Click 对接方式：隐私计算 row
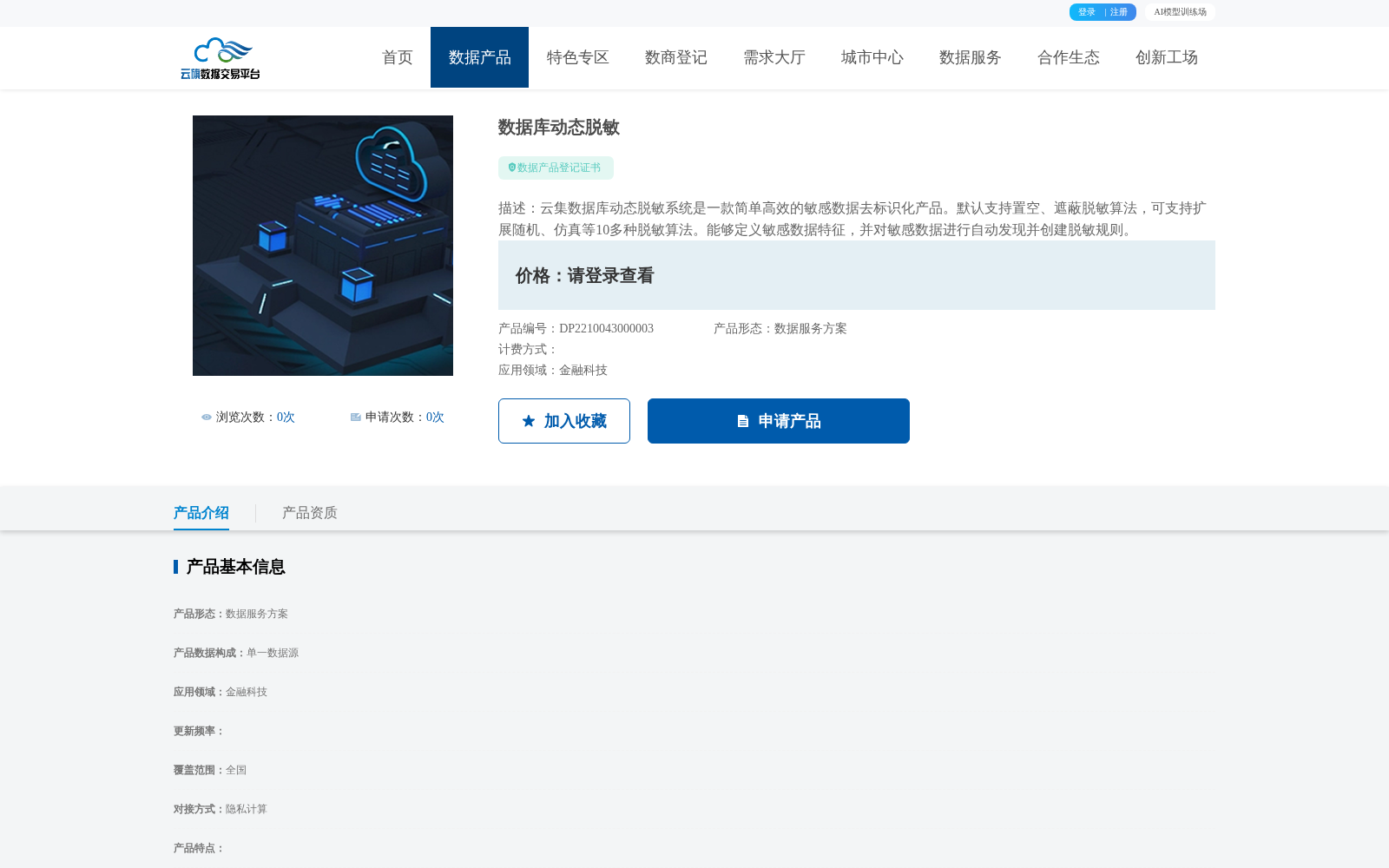The image size is (1389, 868). tap(221, 809)
